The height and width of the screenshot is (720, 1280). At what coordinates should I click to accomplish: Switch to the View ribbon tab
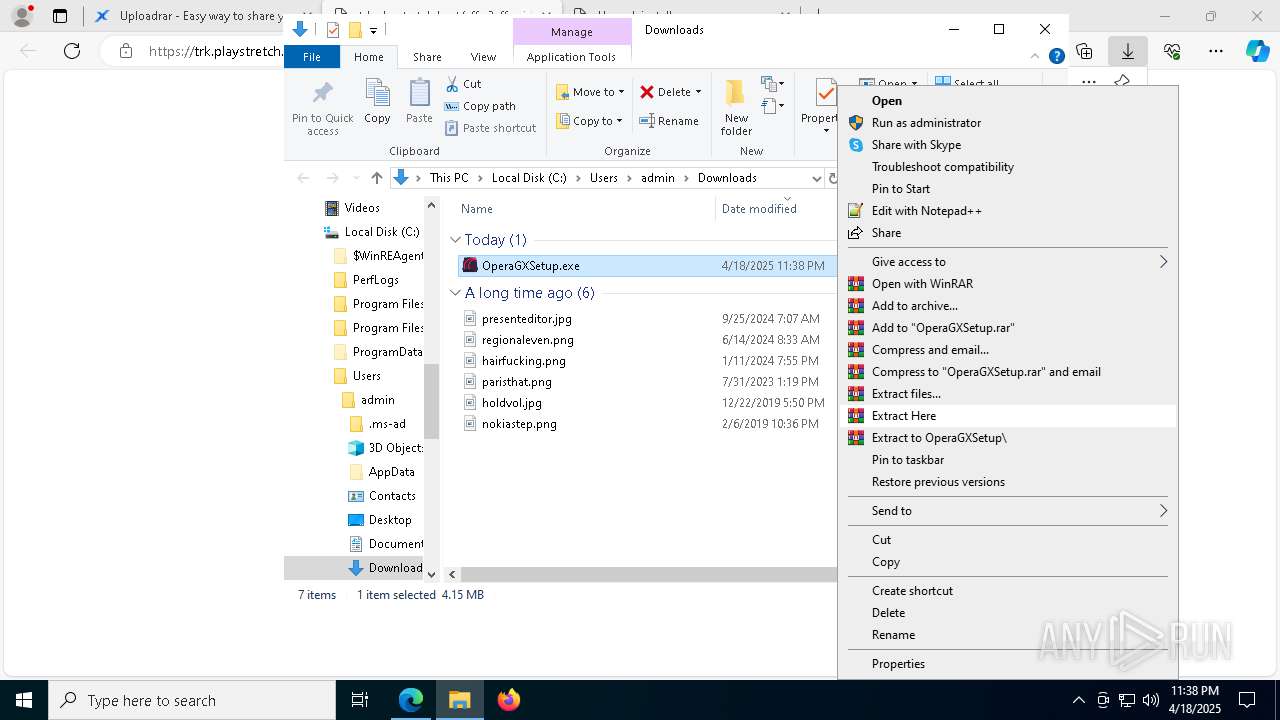click(x=483, y=57)
